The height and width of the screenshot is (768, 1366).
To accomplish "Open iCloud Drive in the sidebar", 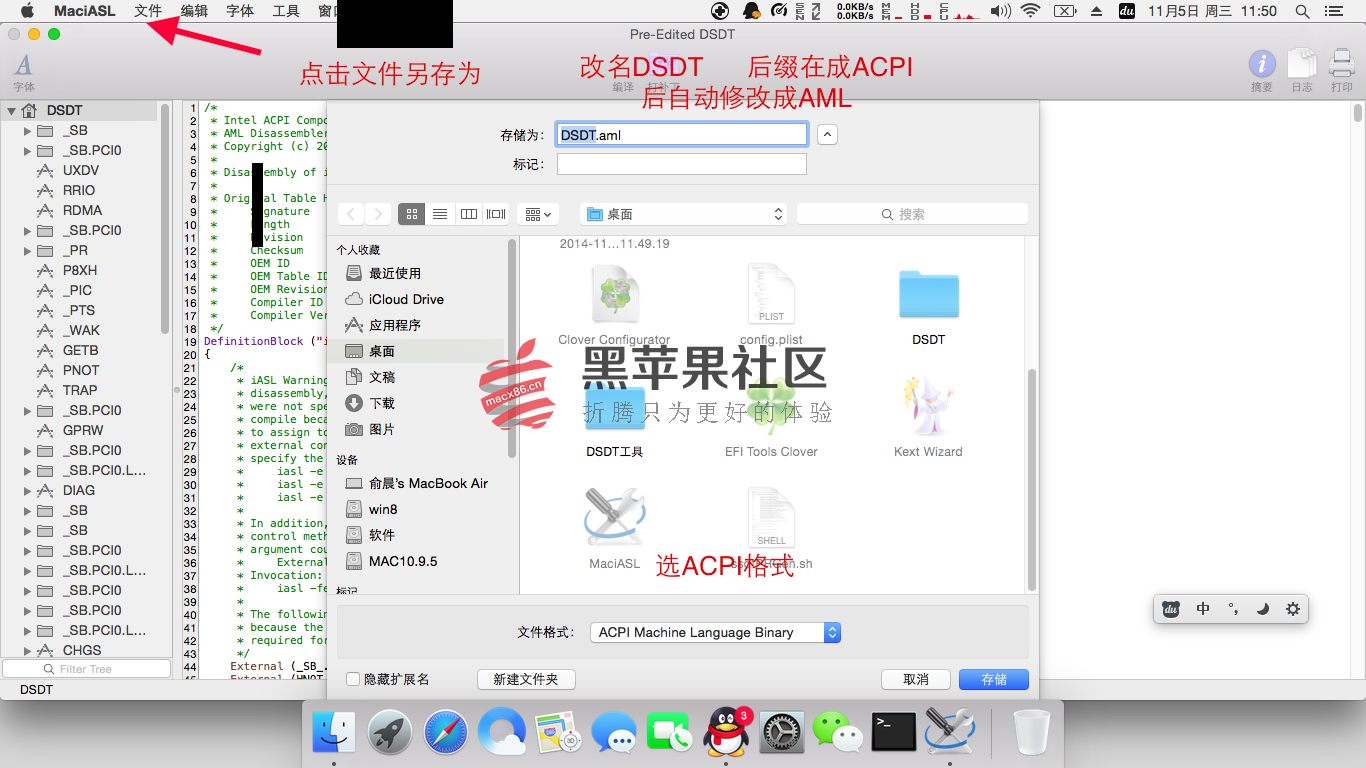I will (x=406, y=299).
